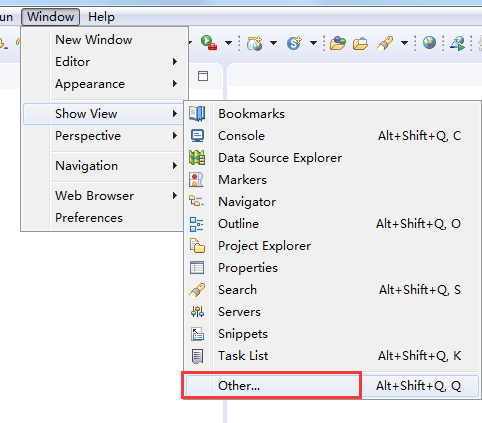
Task: Click the Open Task folder toolbar icon
Action: tap(360, 43)
